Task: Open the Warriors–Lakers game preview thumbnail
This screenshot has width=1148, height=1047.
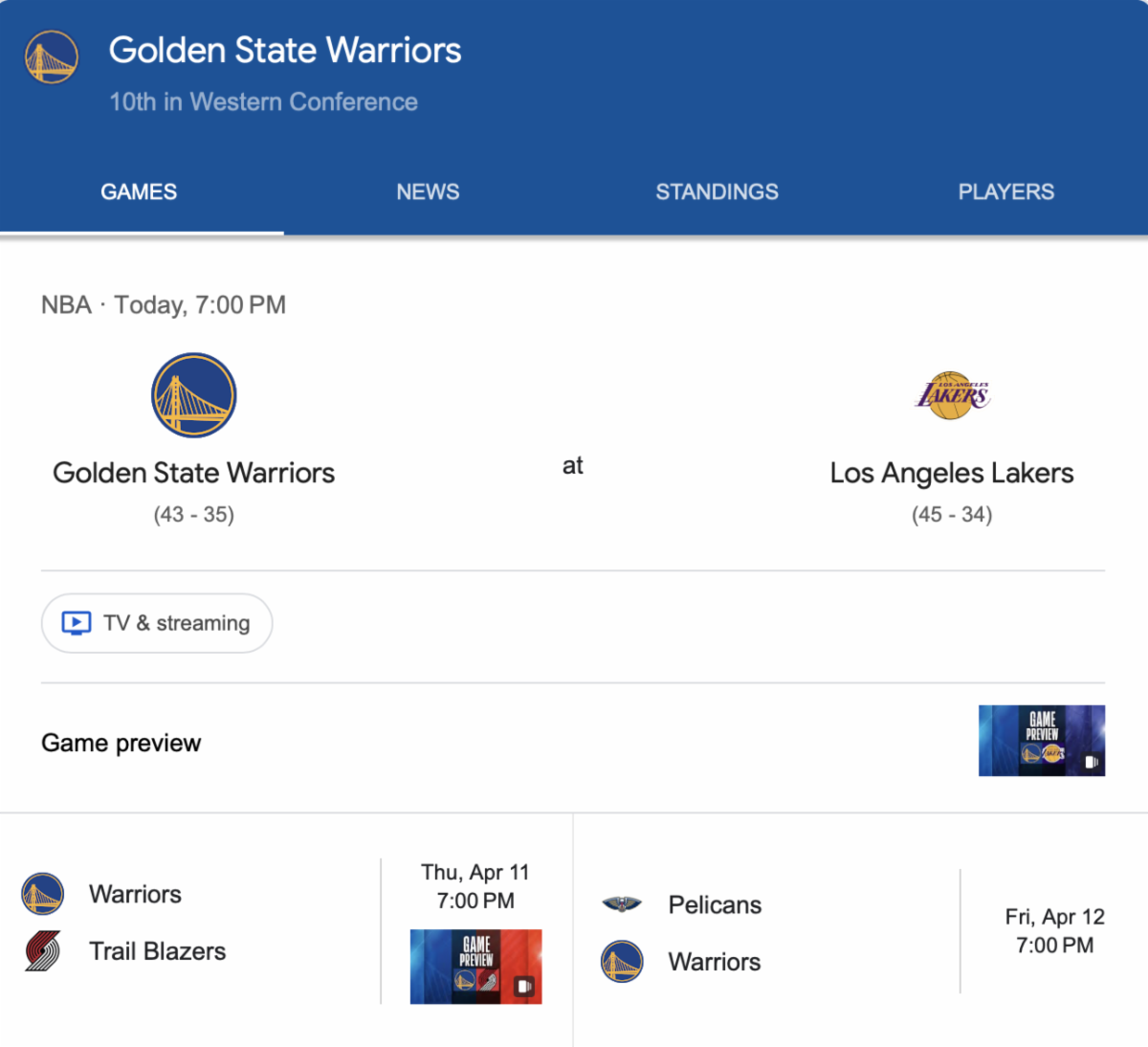Action: pos(1041,740)
